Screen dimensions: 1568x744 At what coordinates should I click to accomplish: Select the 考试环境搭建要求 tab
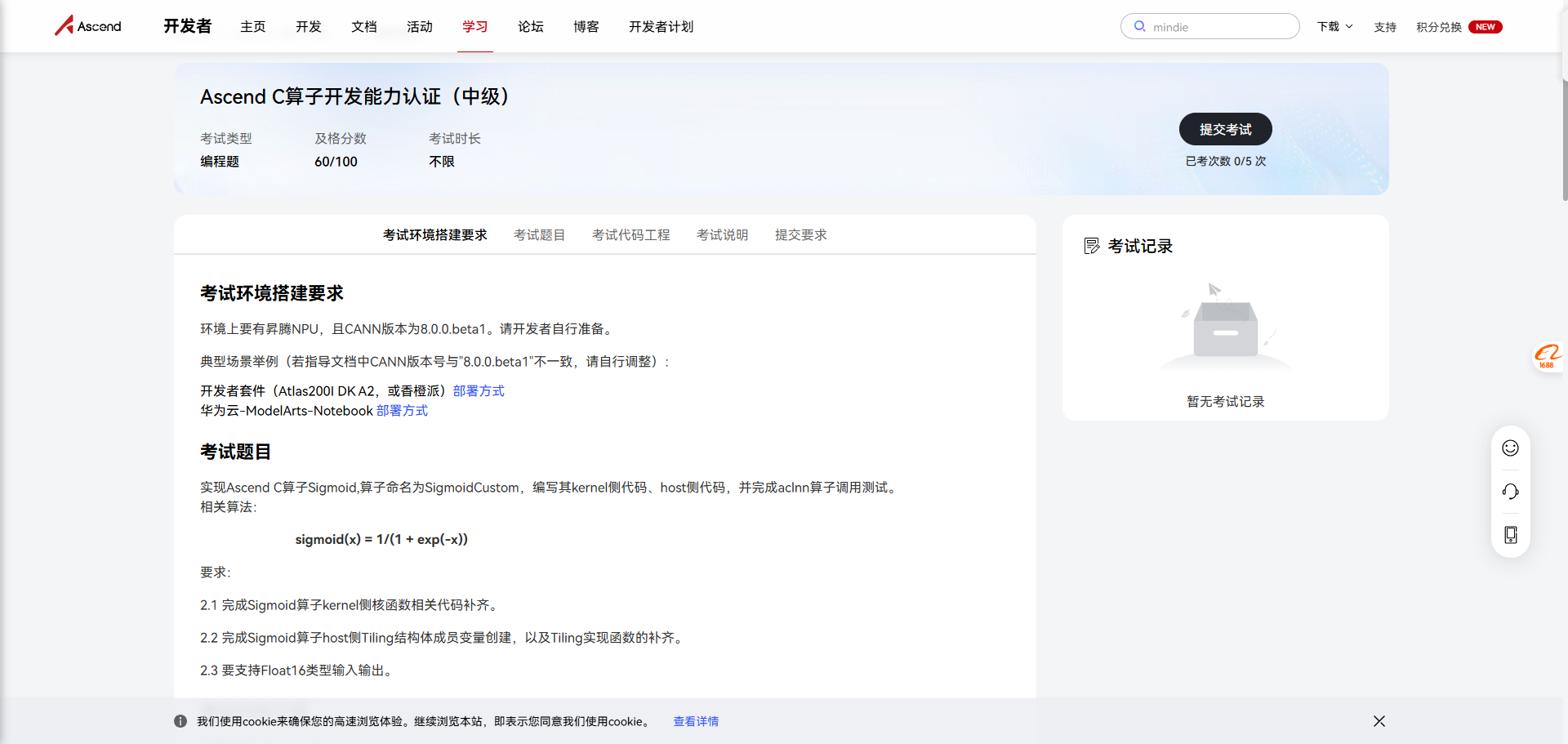434,234
